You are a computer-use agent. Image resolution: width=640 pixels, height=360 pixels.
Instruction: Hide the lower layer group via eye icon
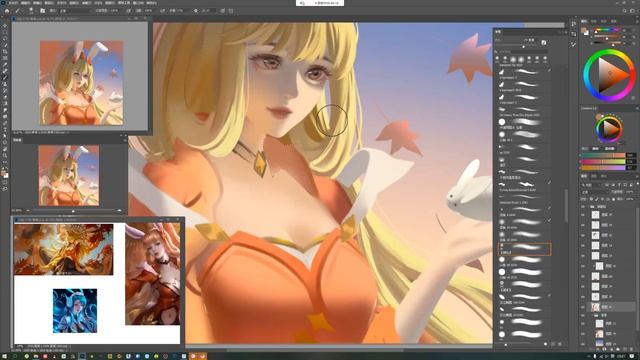pos(583,316)
